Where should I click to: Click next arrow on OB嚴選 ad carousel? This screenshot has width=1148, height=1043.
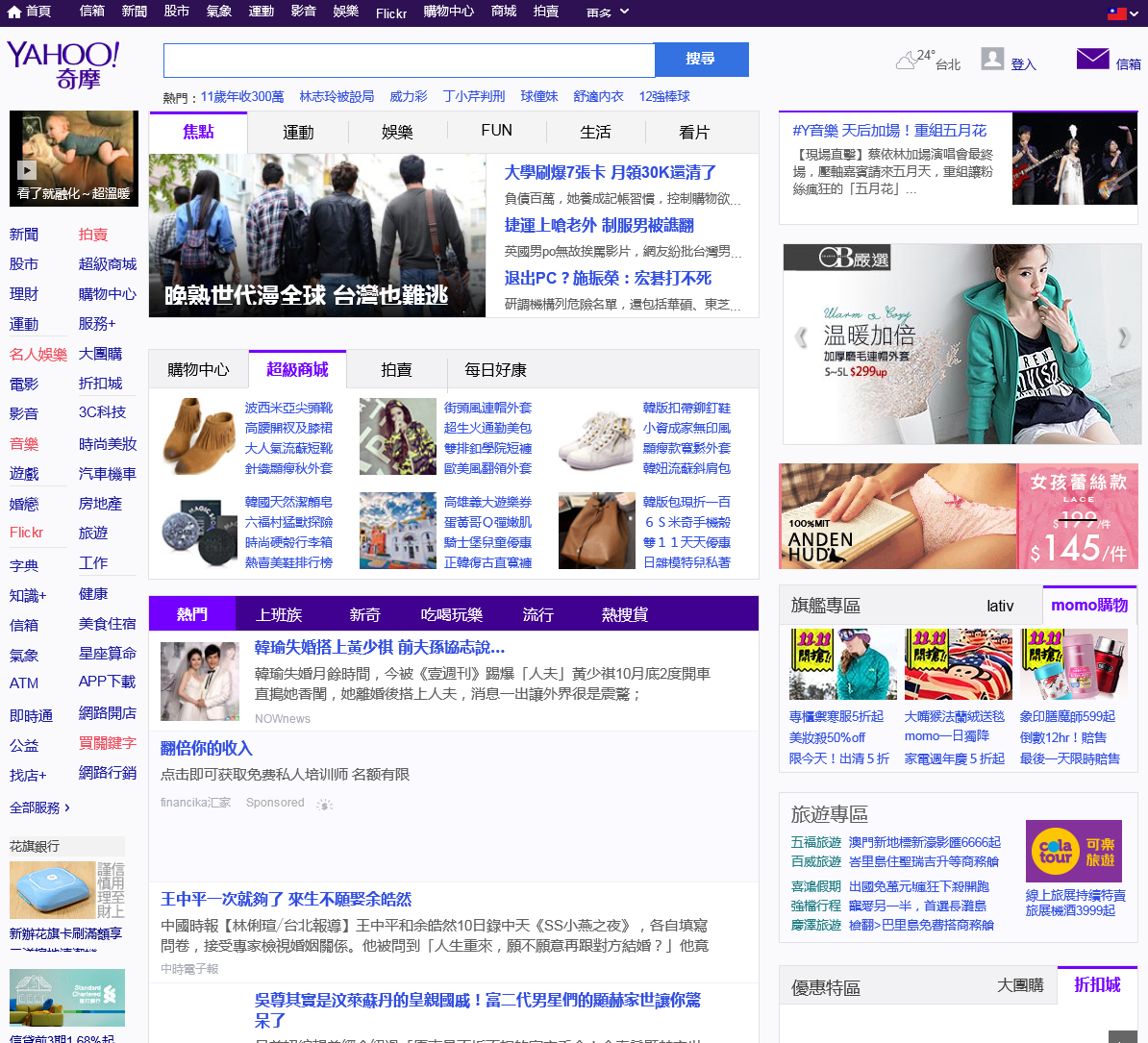(x=1124, y=336)
